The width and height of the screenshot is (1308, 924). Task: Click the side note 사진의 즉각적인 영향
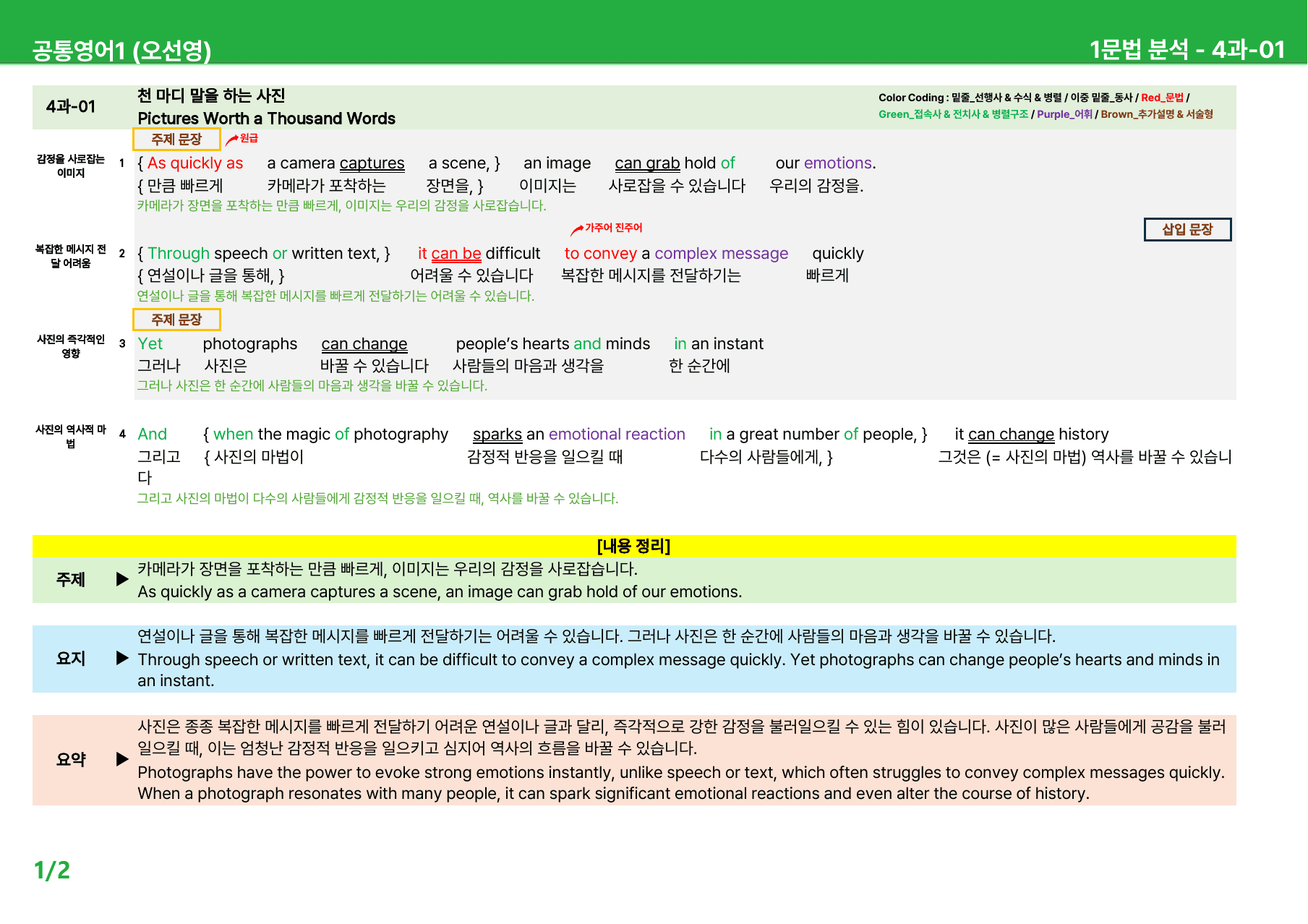(71, 346)
